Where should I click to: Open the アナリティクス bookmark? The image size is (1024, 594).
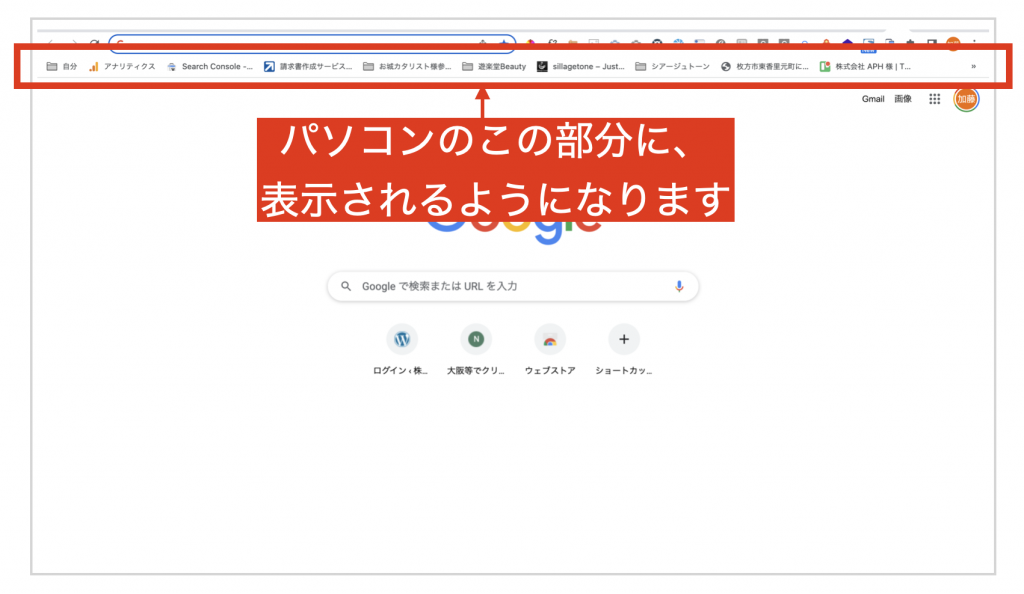coord(122,67)
